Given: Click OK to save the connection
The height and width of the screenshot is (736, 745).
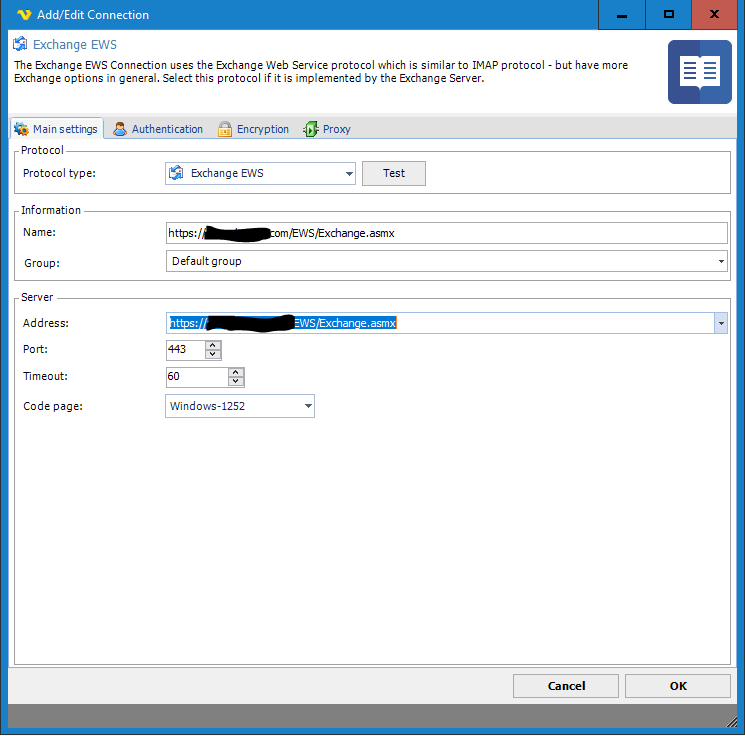Looking at the screenshot, I should 677,686.
